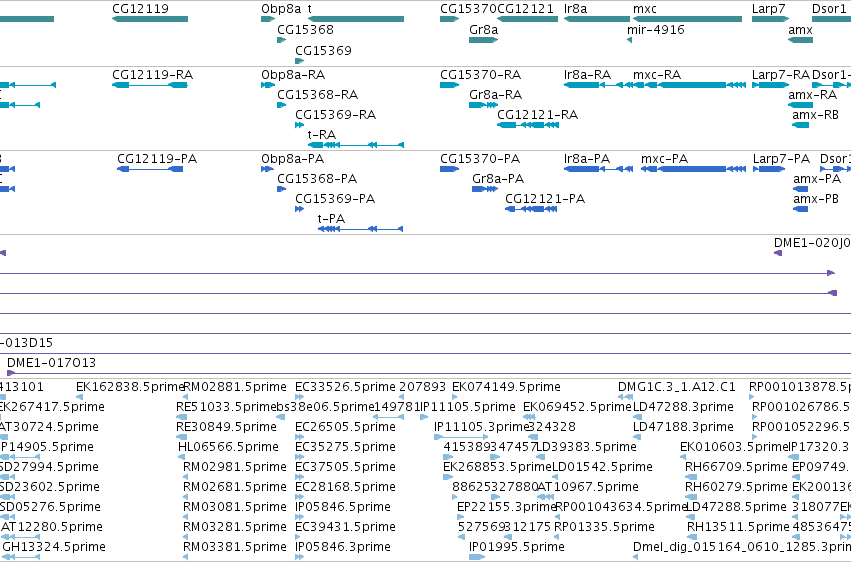This screenshot has width=851, height=562.
Task: Click the RE30849.5prime EST label
Action: click(x=226, y=427)
